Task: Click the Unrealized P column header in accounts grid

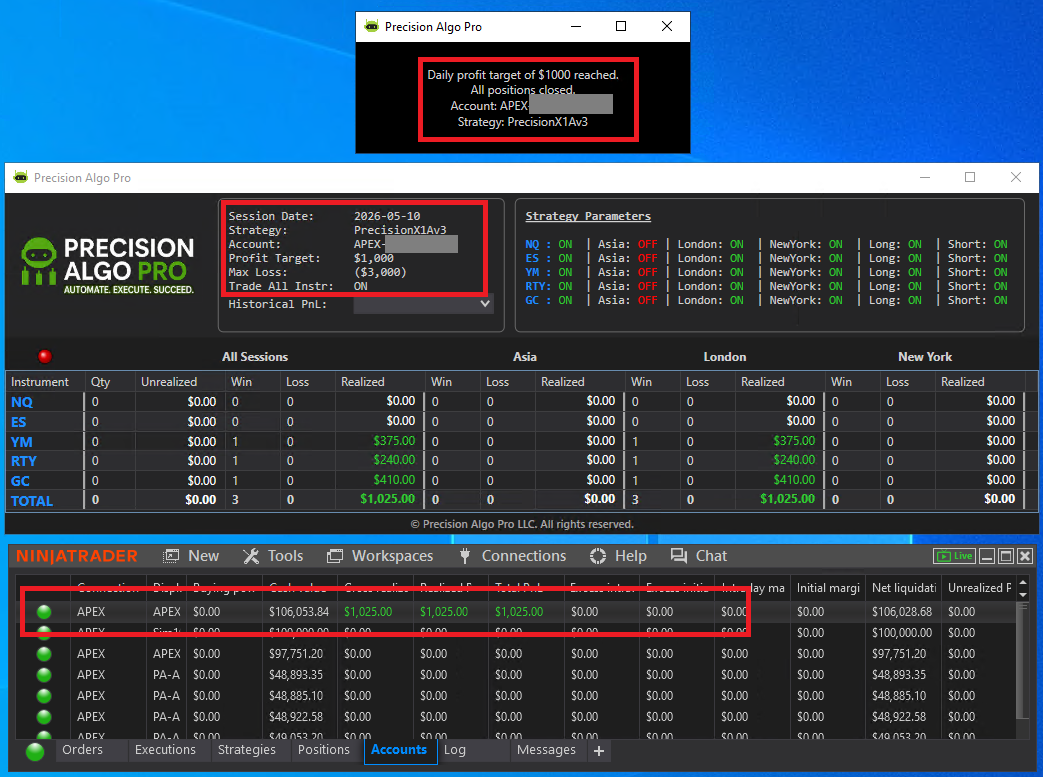Action: pos(979,587)
